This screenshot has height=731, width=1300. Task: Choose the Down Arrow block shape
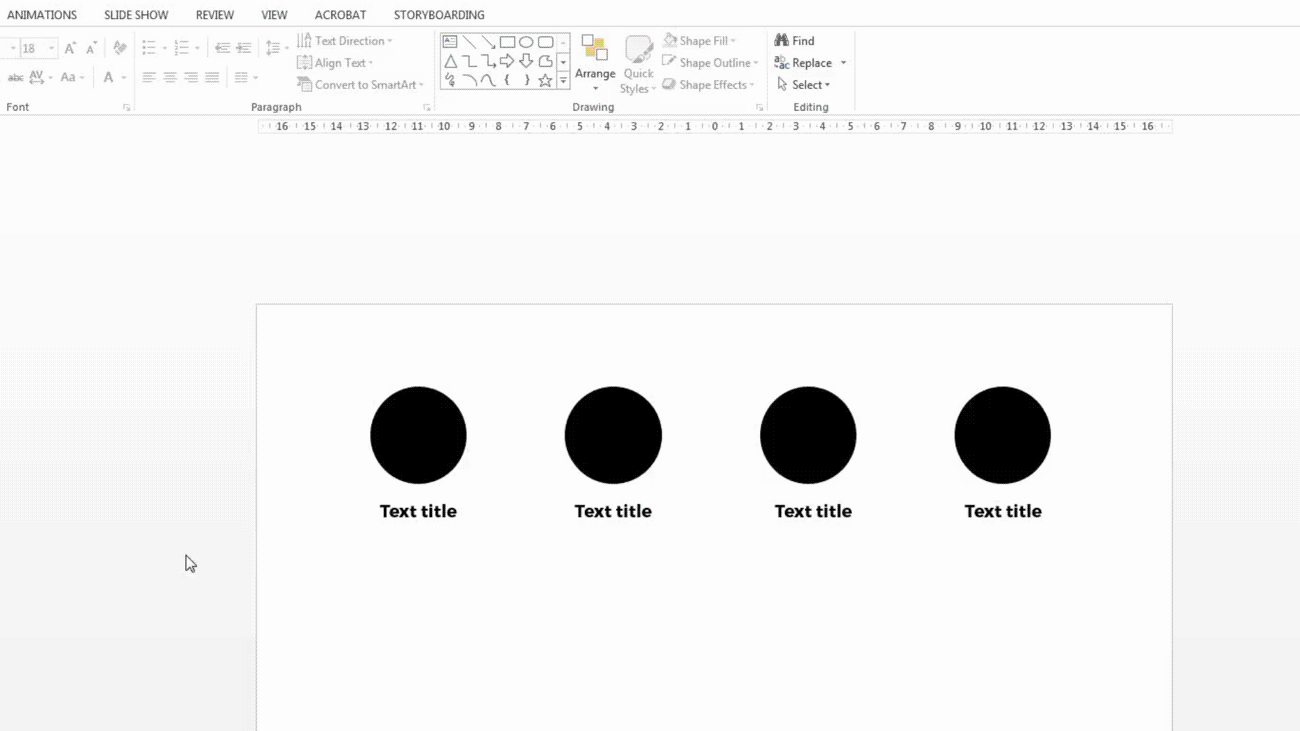526,61
